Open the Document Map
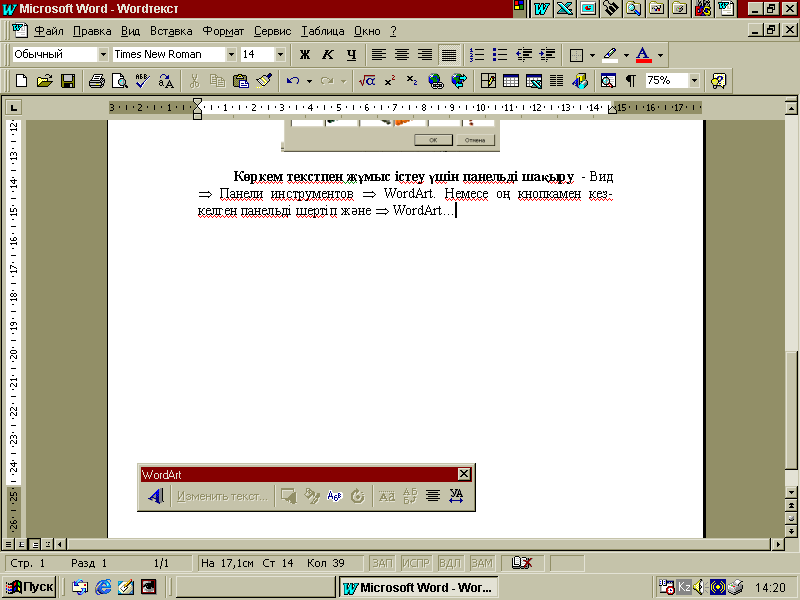The image size is (800, 600). pyautogui.click(x=608, y=81)
